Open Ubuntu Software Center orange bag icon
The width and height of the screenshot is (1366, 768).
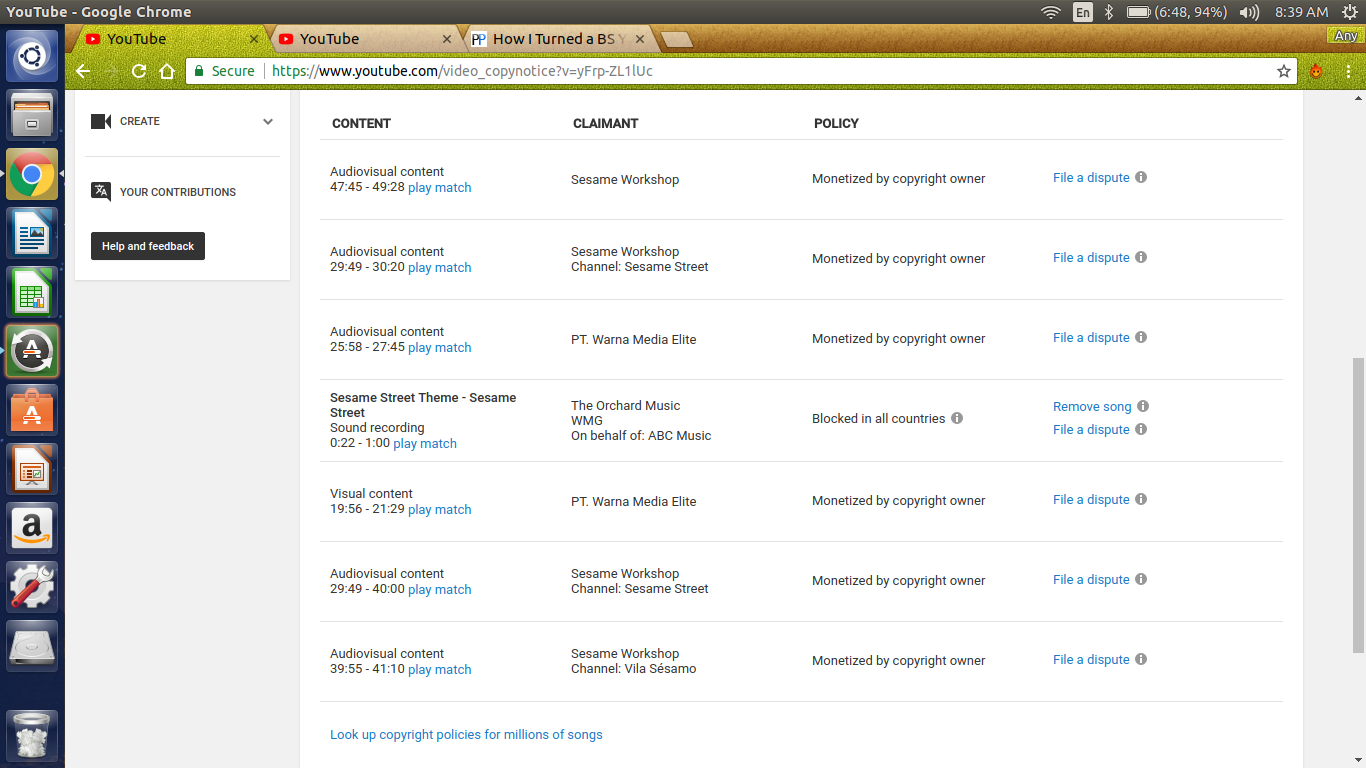32,410
